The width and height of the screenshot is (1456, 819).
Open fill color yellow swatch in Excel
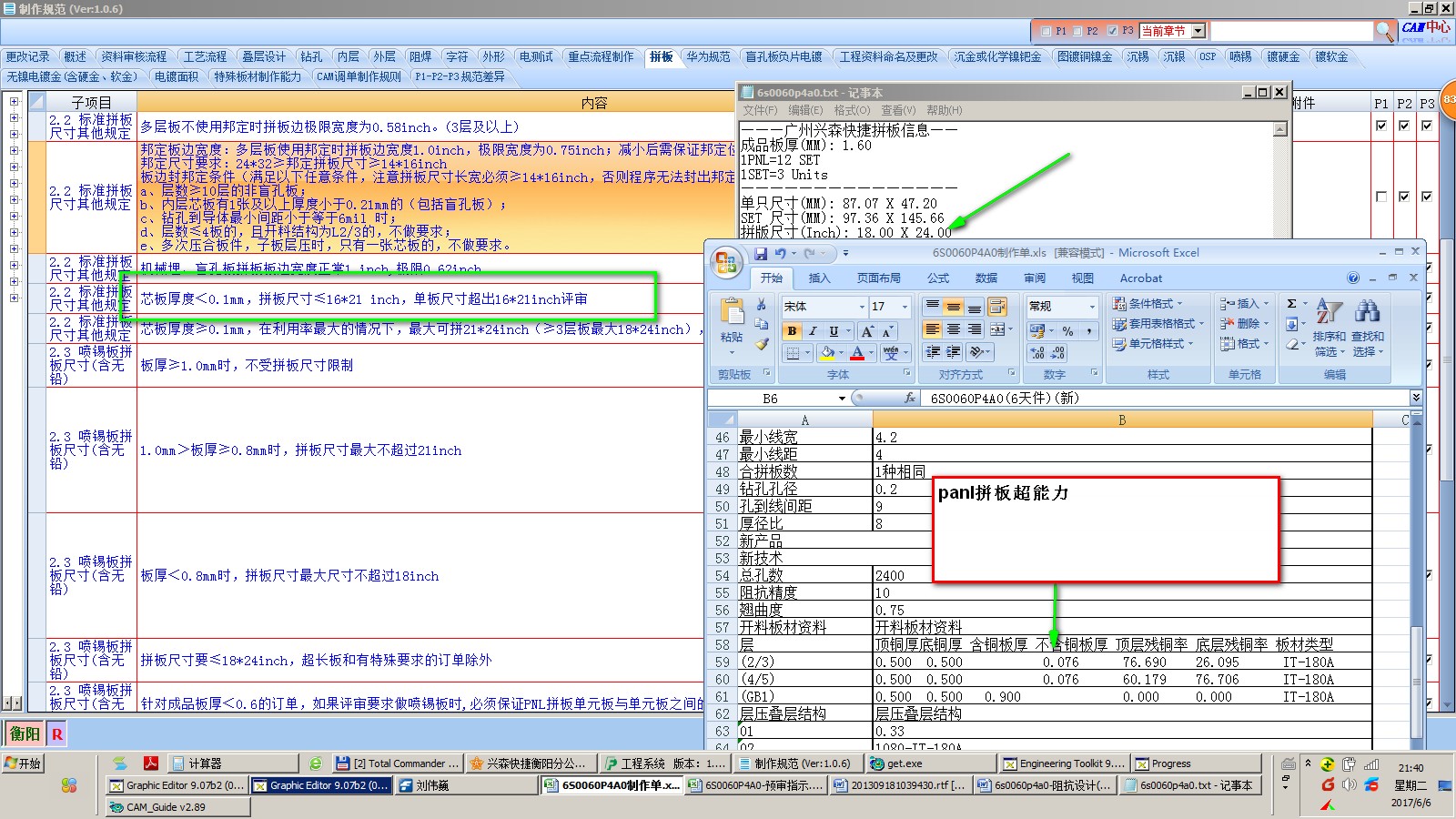(827, 352)
